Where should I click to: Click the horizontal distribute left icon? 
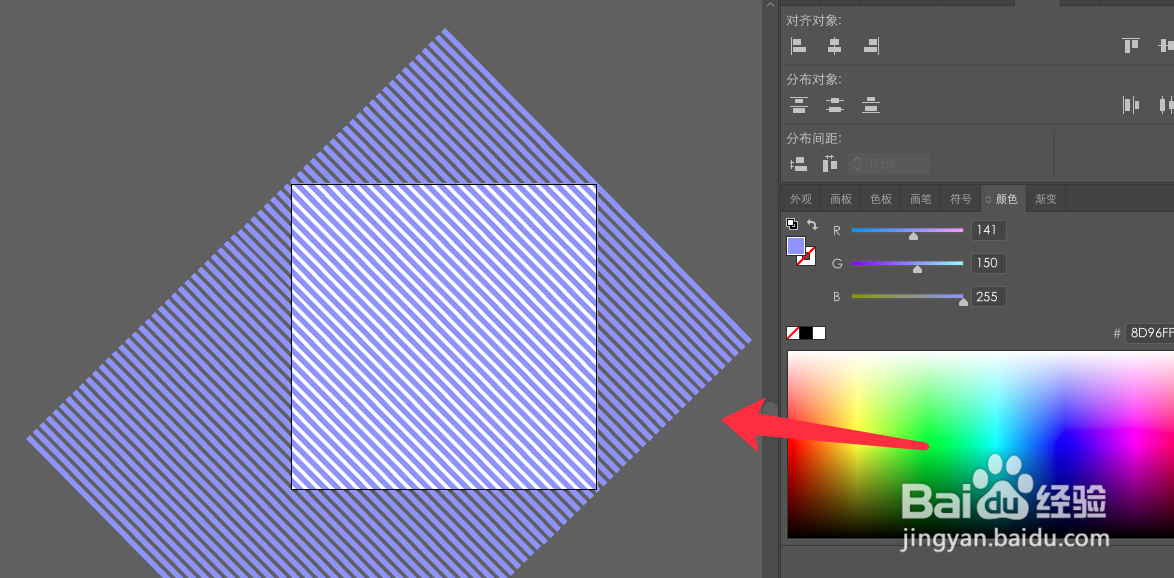point(1131,105)
